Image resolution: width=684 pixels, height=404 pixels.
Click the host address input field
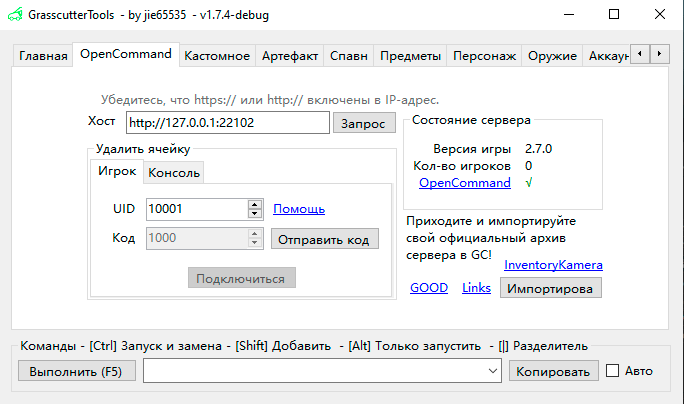pos(227,123)
